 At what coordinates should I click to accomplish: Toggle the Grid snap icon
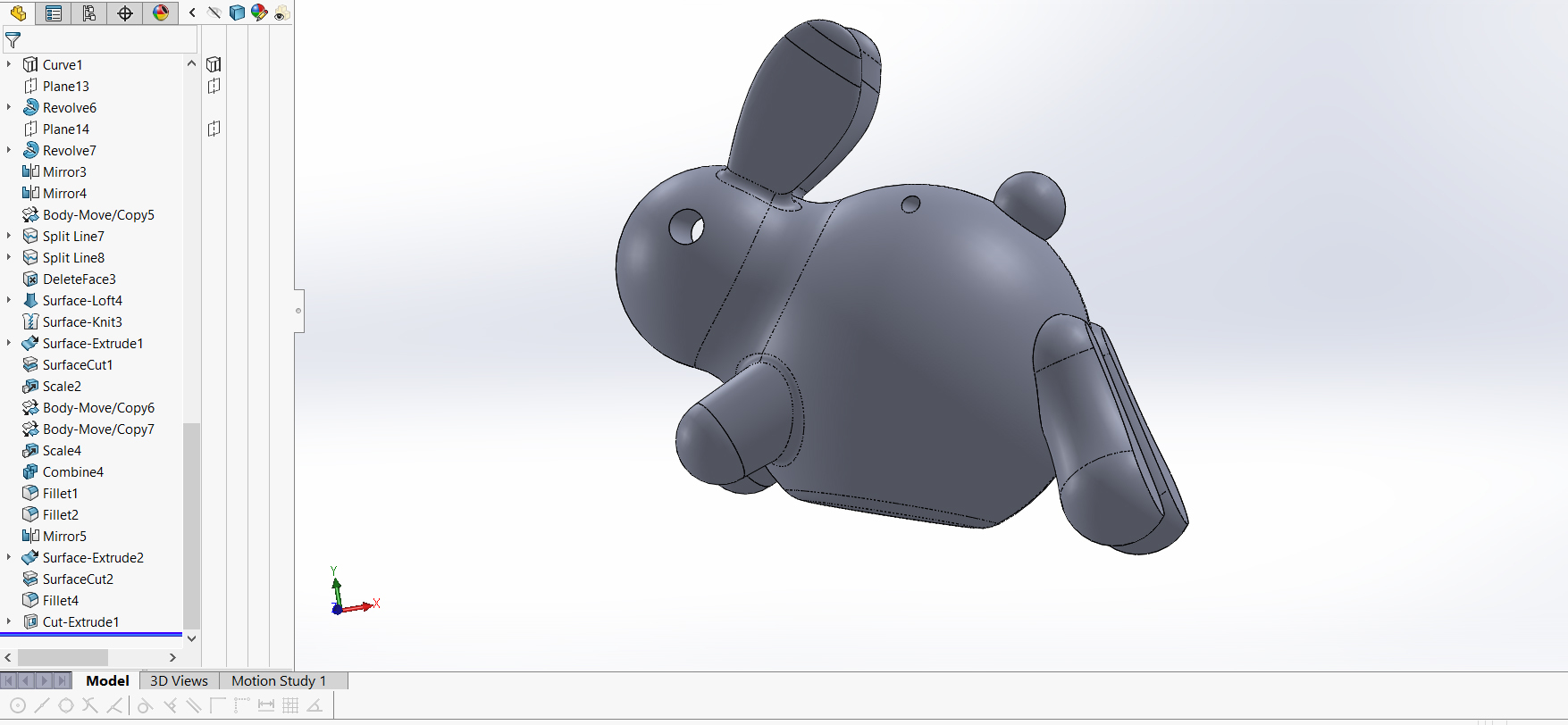pos(290,705)
